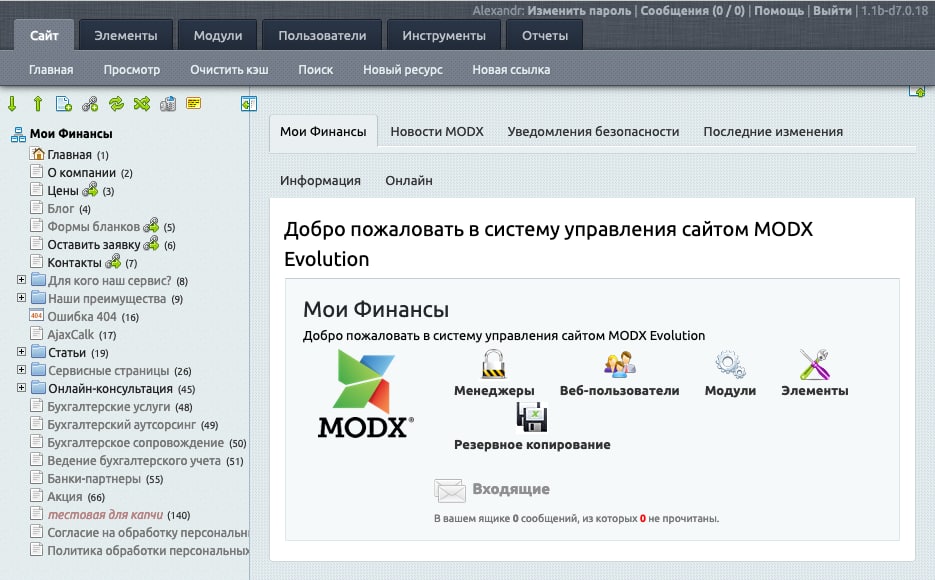Click the chain icon next to Контакты
Image resolution: width=935 pixels, height=580 pixels.
pos(113,261)
